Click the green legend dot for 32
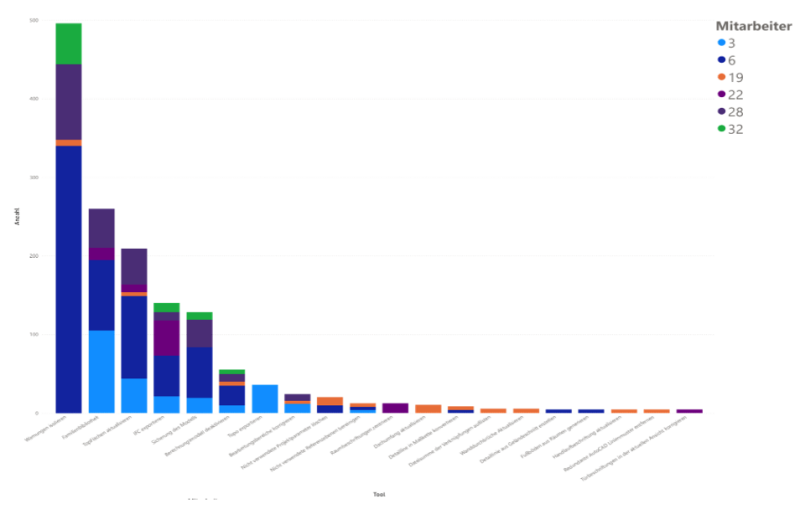Screen dimensions: 800x514 721,128
